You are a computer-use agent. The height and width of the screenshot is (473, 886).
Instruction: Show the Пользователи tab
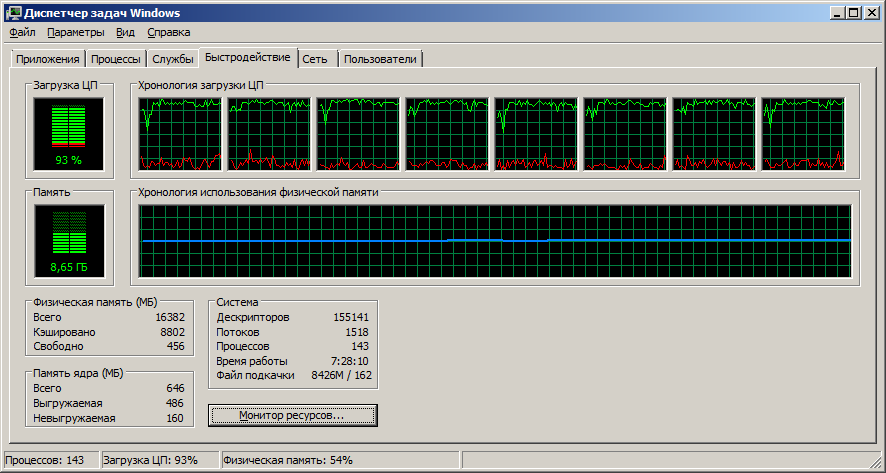(380, 59)
